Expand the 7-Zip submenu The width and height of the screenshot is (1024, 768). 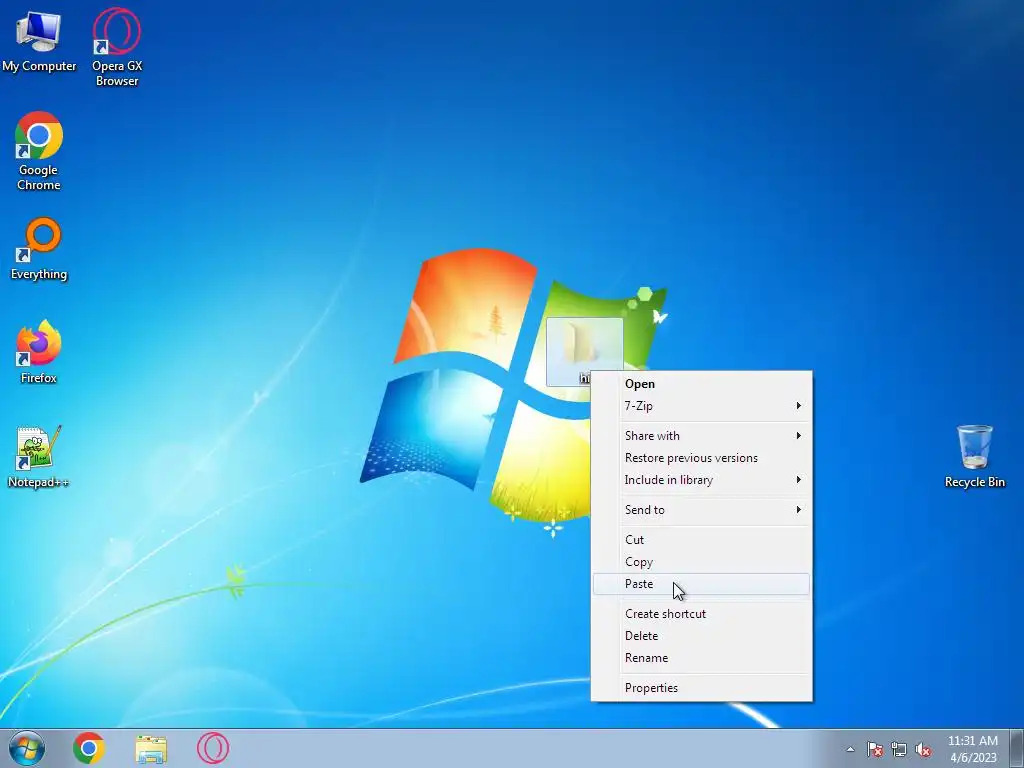click(x=701, y=406)
